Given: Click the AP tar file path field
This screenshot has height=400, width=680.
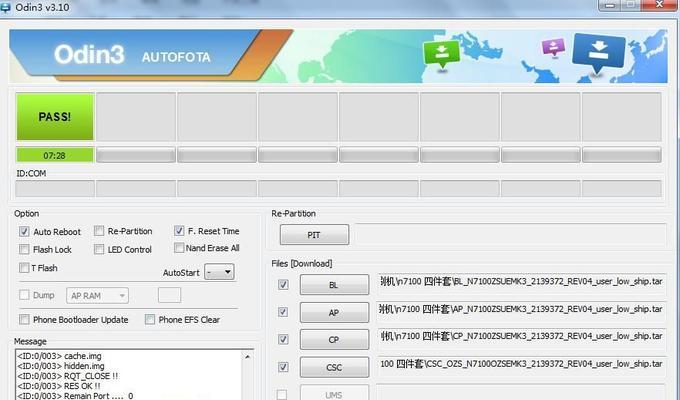Looking at the screenshot, I should pos(521,310).
